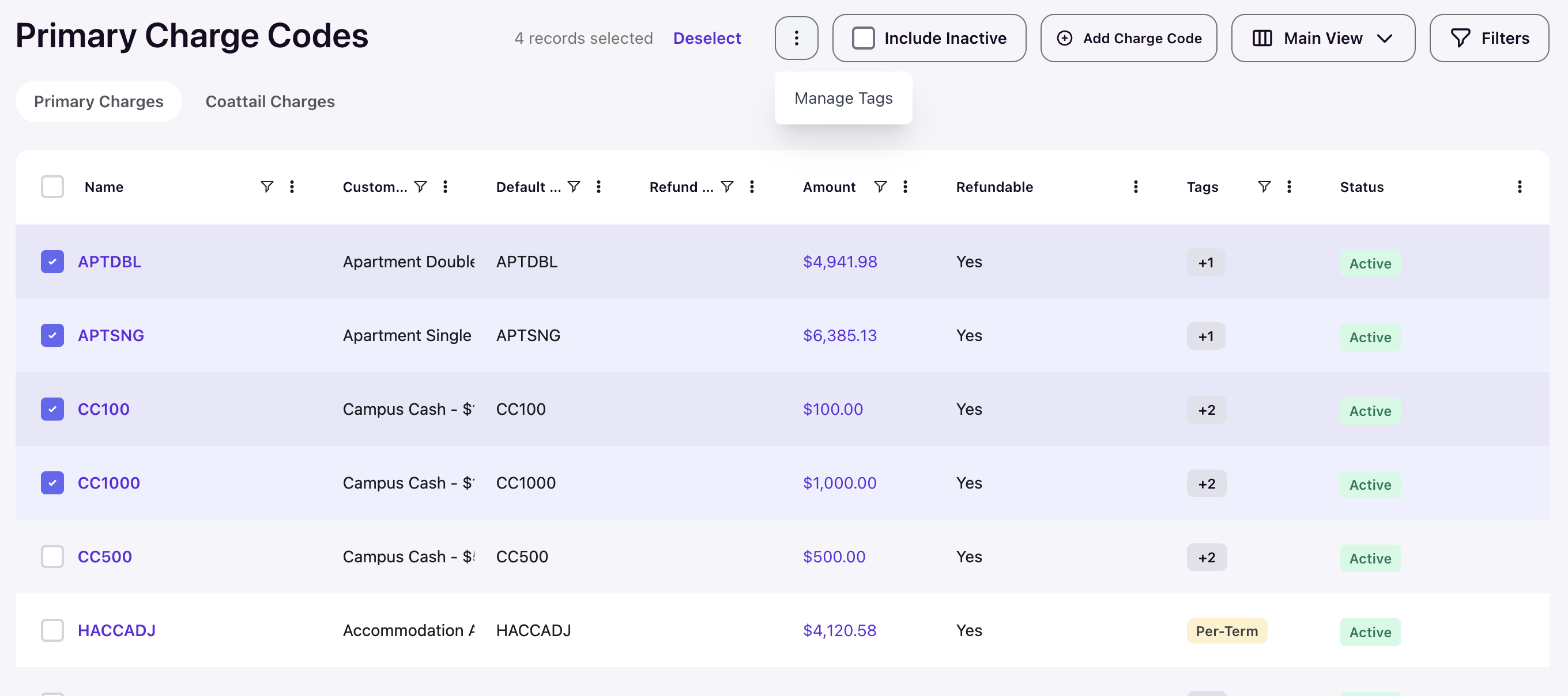Viewport: 1568px width, 696px height.
Task: Expand the +1 tags on APTSNG
Action: [1205, 336]
